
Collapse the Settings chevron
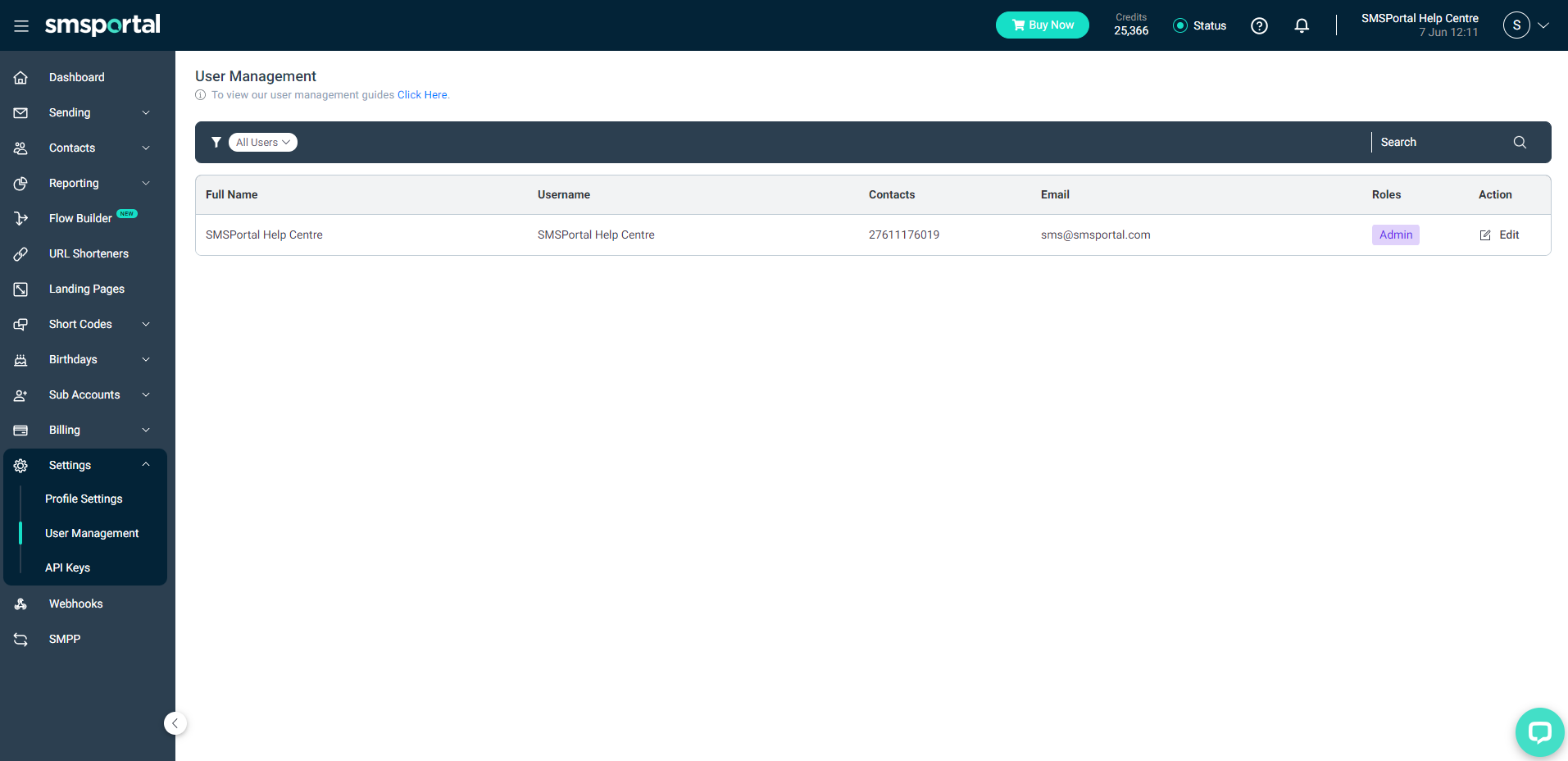pyautogui.click(x=146, y=464)
